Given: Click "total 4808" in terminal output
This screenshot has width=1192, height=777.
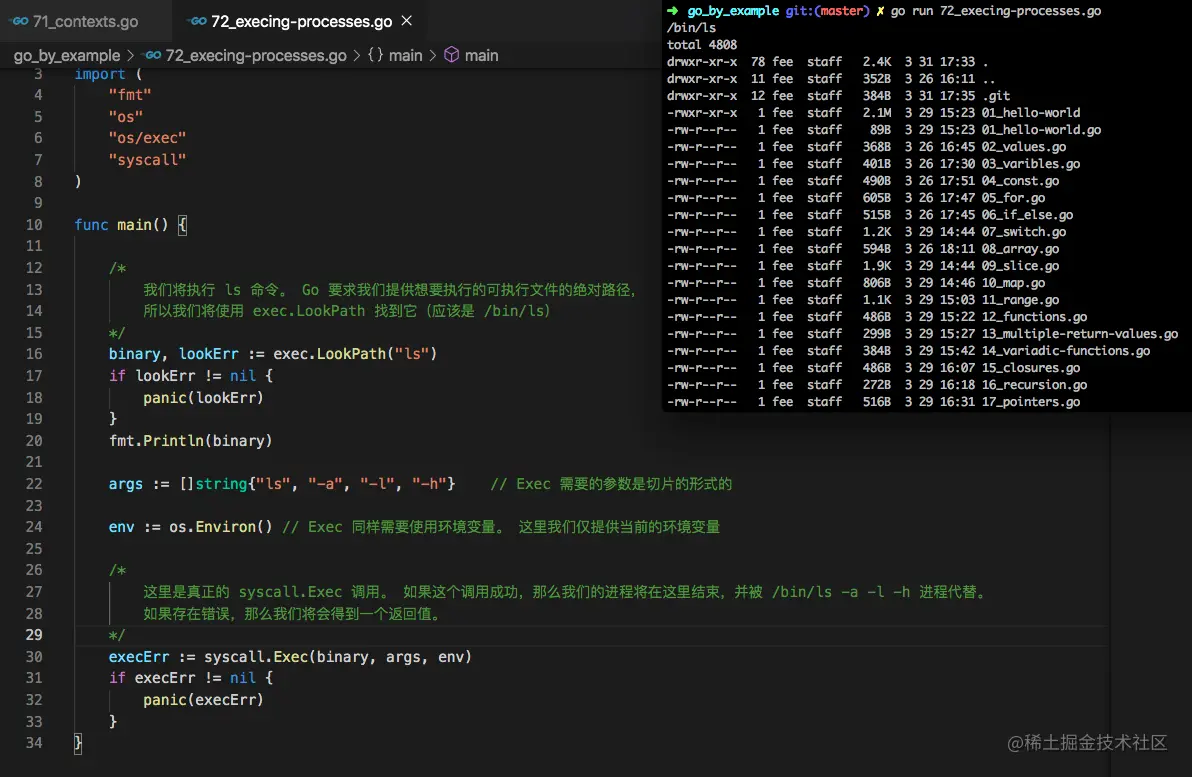Looking at the screenshot, I should click(702, 45).
